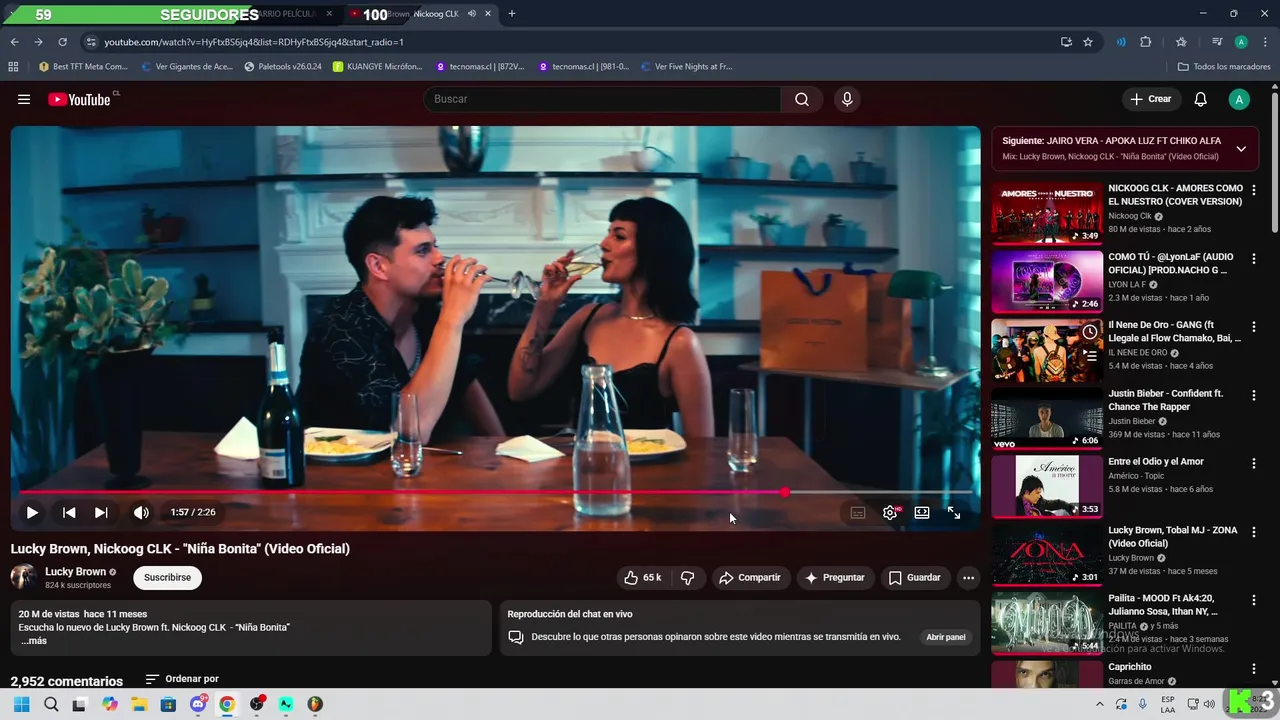The height and width of the screenshot is (720, 1280).
Task: Open options for Amores Como El Nuestro
Action: [1253, 190]
